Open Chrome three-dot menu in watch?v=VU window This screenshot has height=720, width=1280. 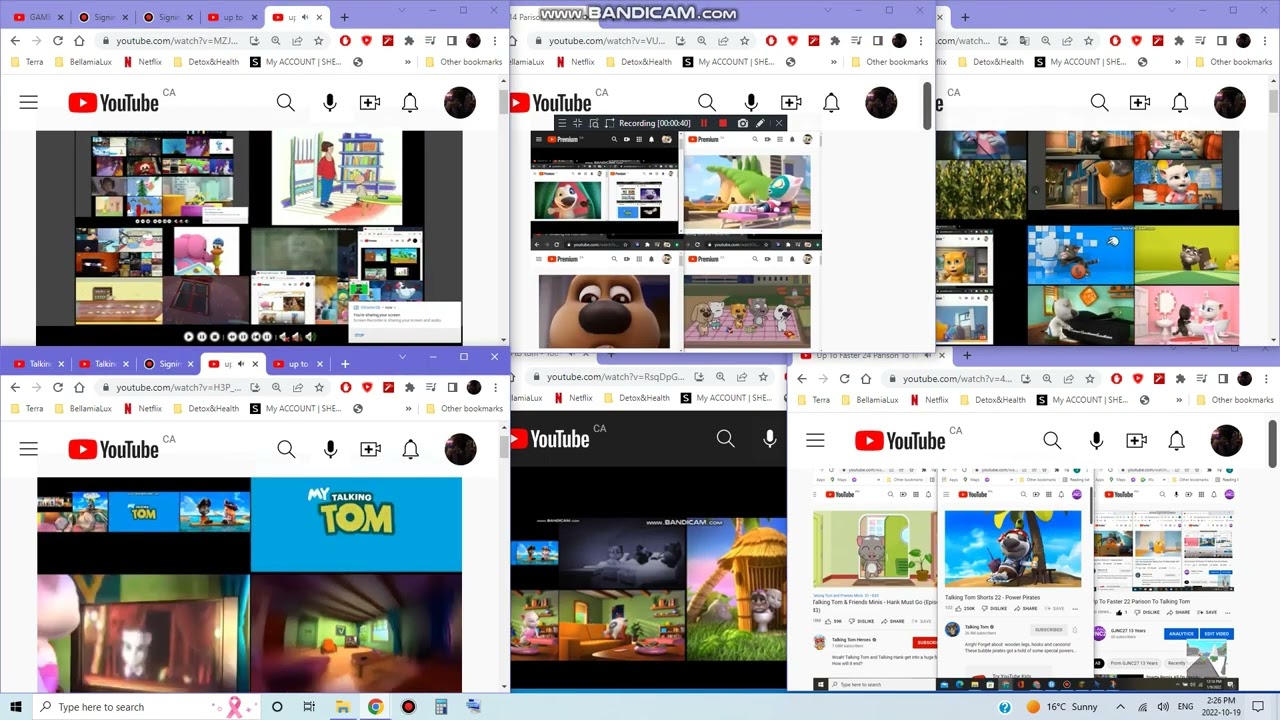(x=920, y=41)
